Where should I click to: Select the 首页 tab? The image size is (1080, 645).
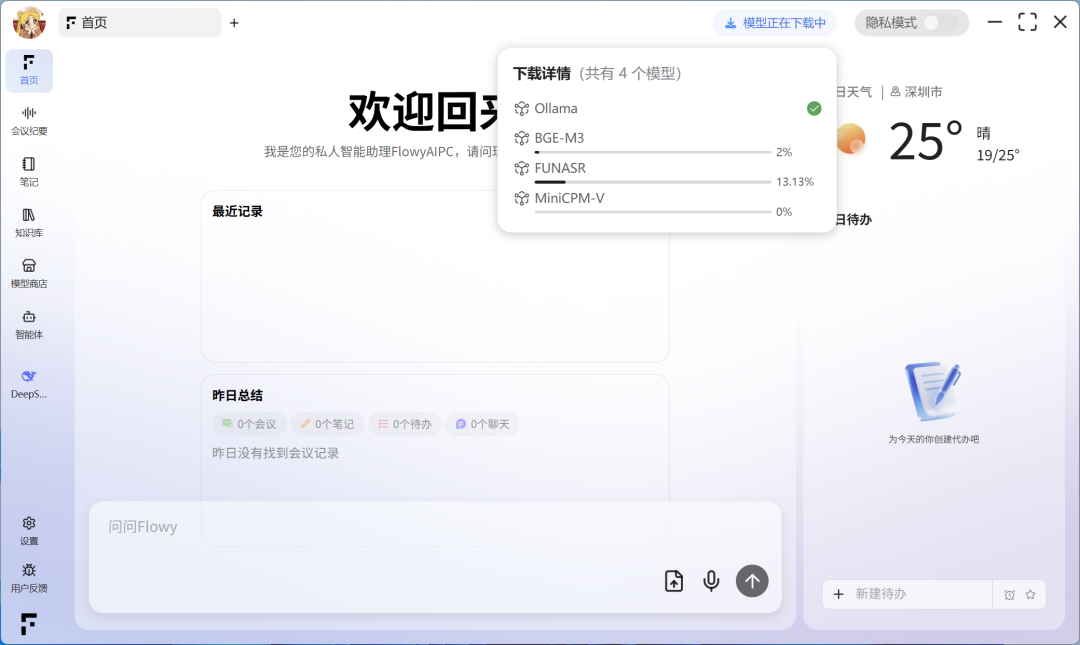[x=139, y=22]
